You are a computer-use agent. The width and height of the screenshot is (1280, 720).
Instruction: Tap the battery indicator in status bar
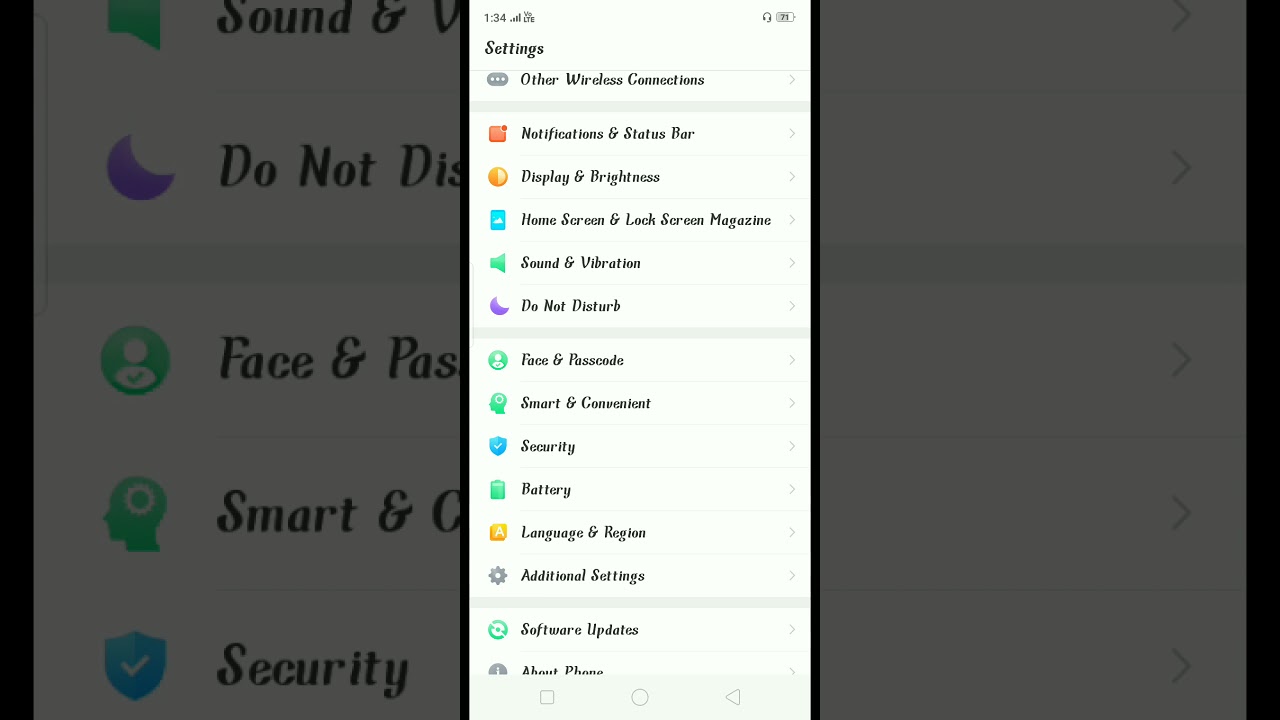point(785,17)
